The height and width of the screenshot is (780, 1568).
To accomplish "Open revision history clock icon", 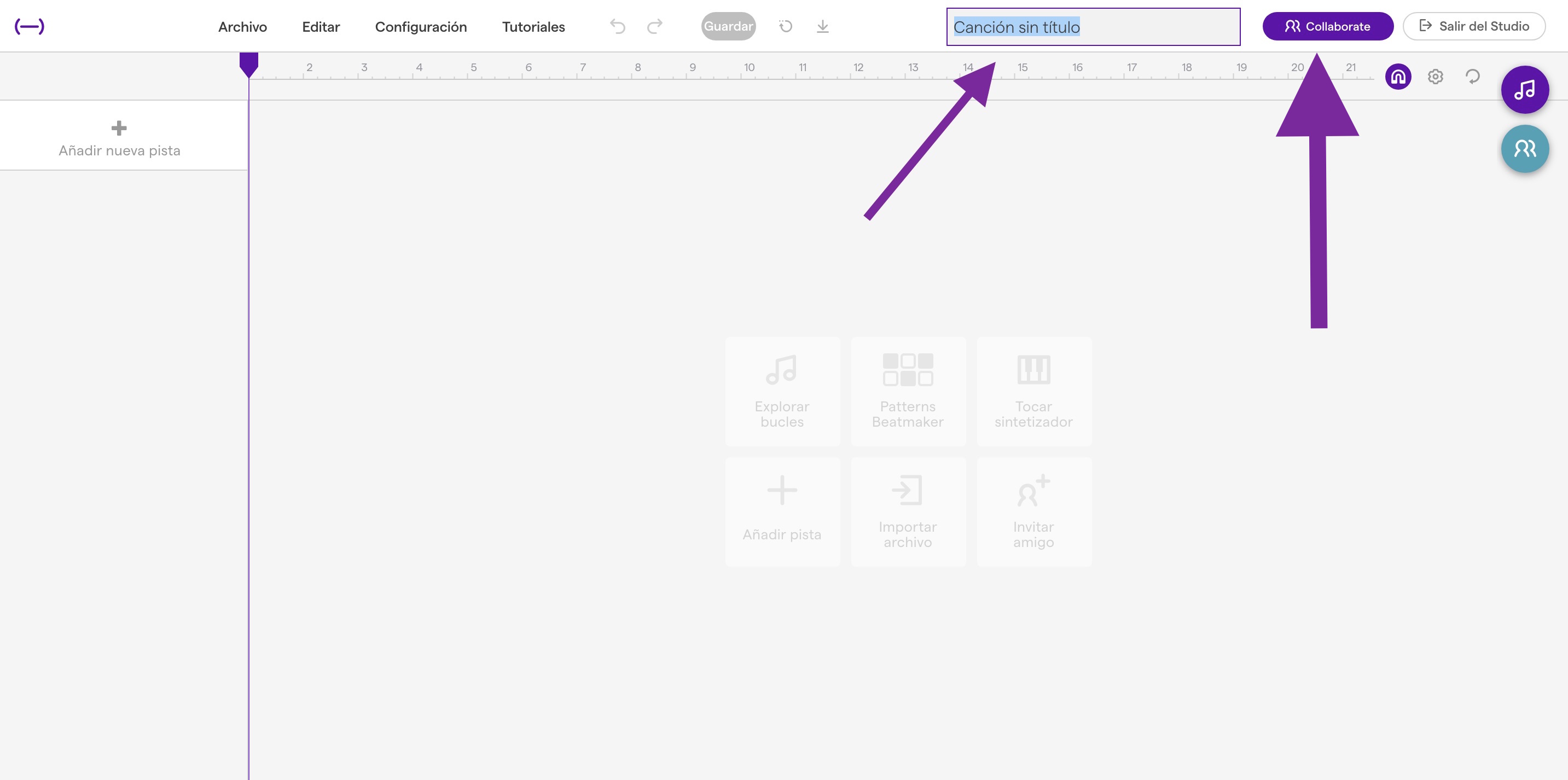I will pos(785,26).
